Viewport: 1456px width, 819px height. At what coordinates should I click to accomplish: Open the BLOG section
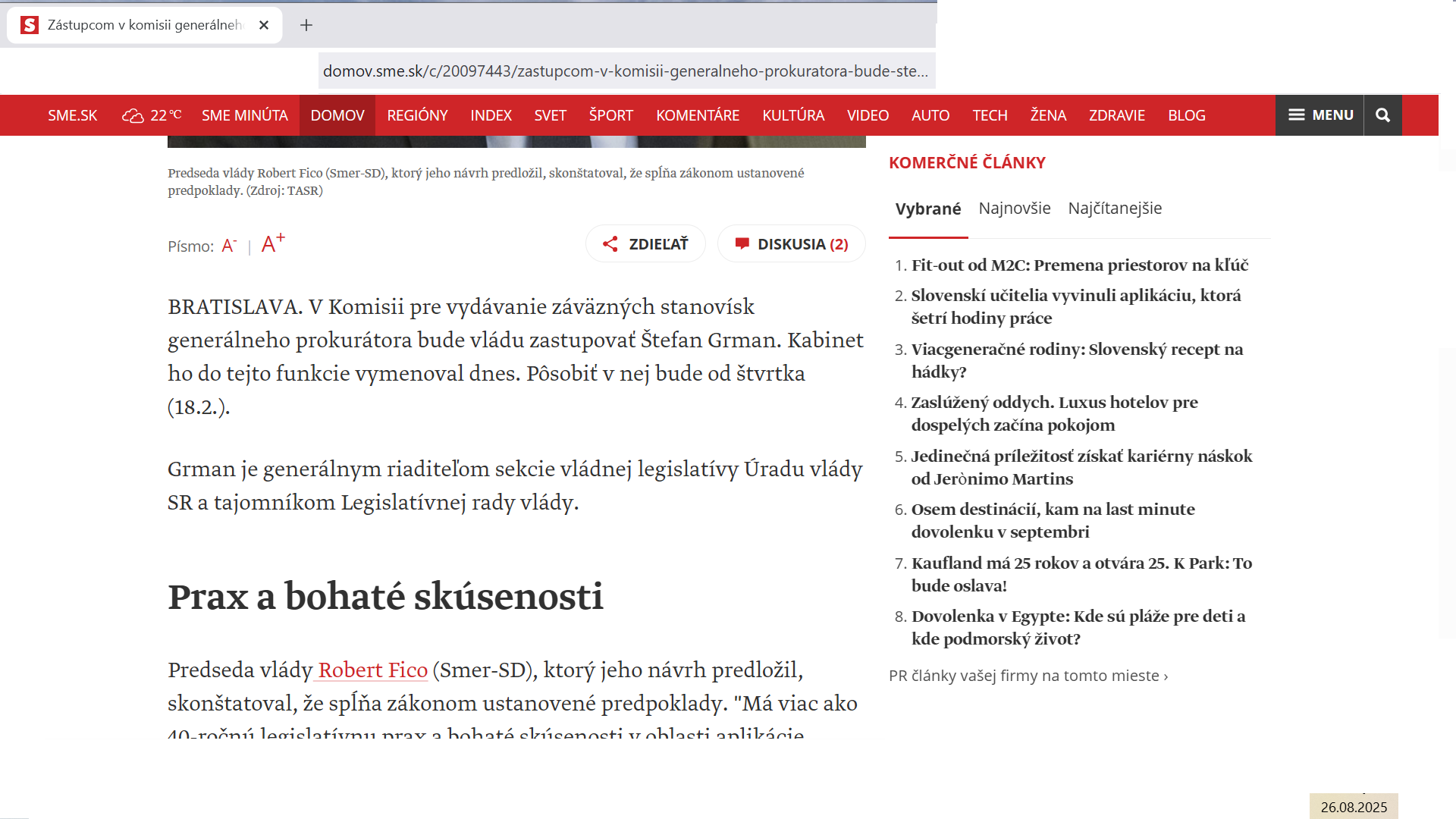(1187, 115)
